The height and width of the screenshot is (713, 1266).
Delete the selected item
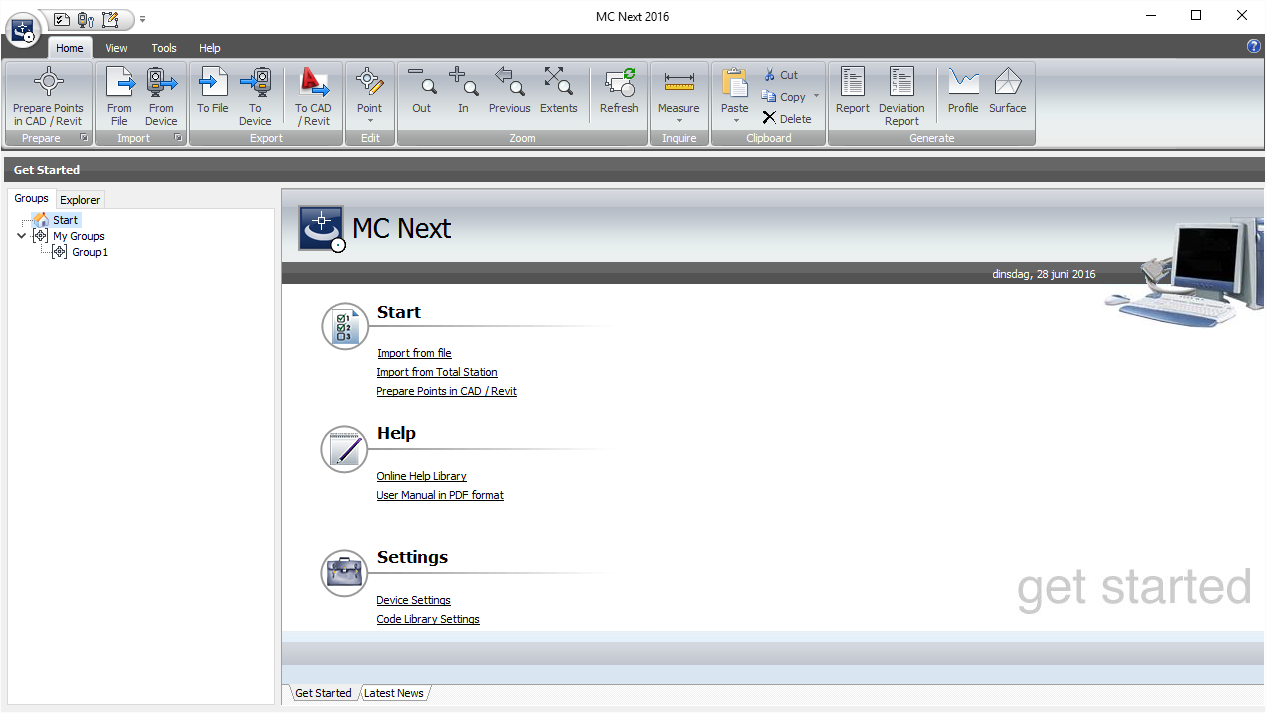787,118
